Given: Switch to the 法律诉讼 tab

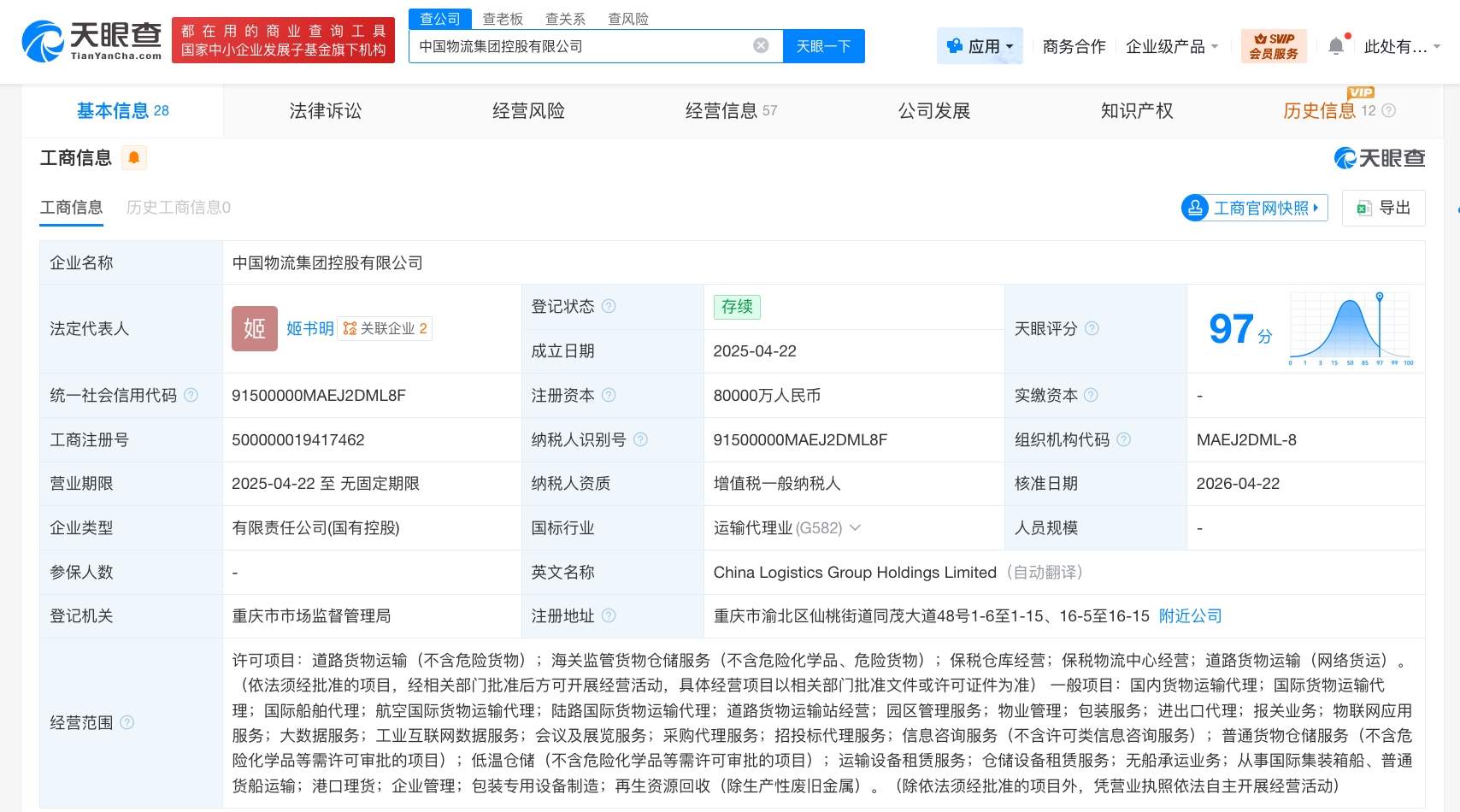Looking at the screenshot, I should coord(325,110).
